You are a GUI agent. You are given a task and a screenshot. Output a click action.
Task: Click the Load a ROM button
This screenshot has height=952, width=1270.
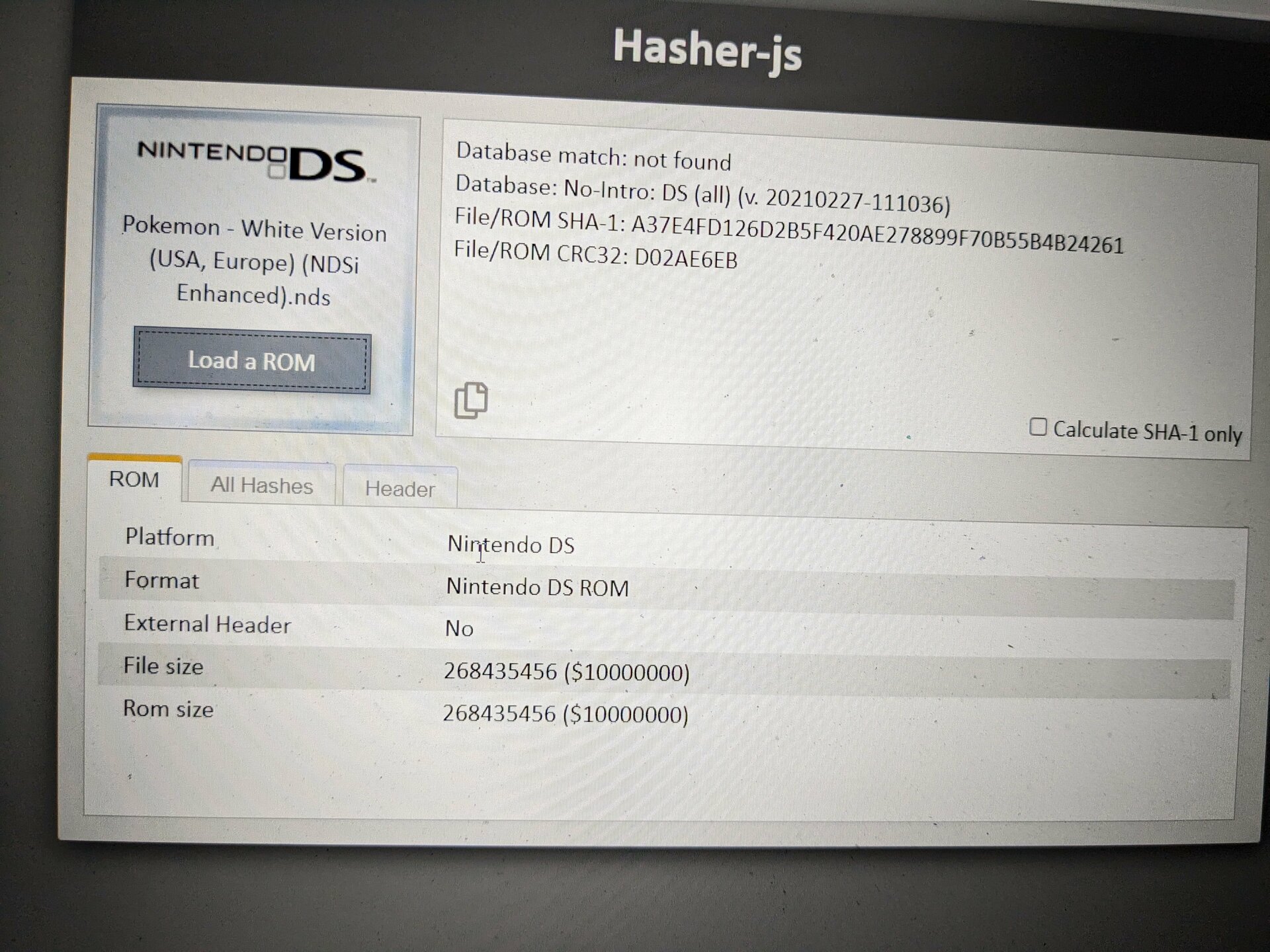pos(252,361)
